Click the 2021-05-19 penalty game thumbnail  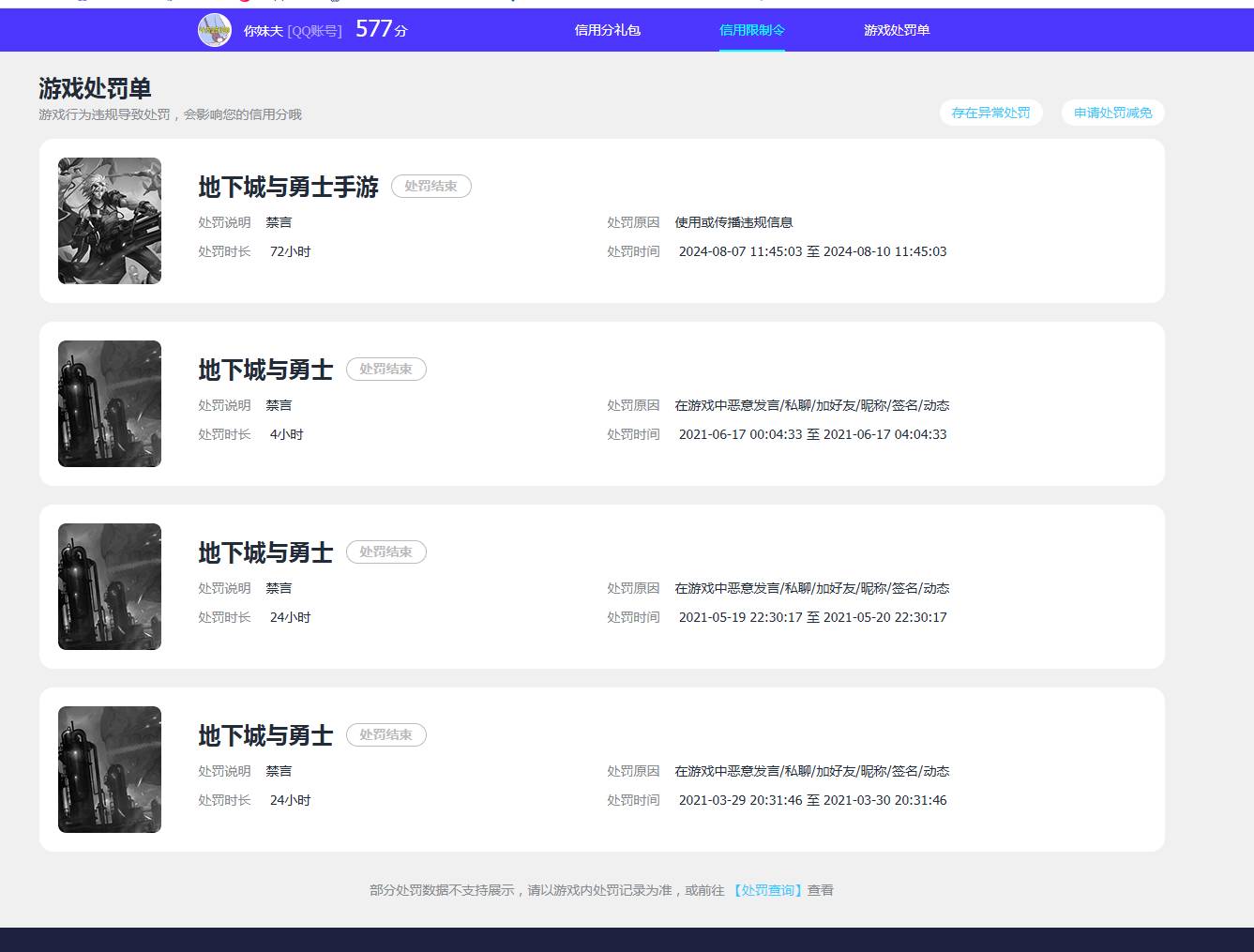click(110, 586)
